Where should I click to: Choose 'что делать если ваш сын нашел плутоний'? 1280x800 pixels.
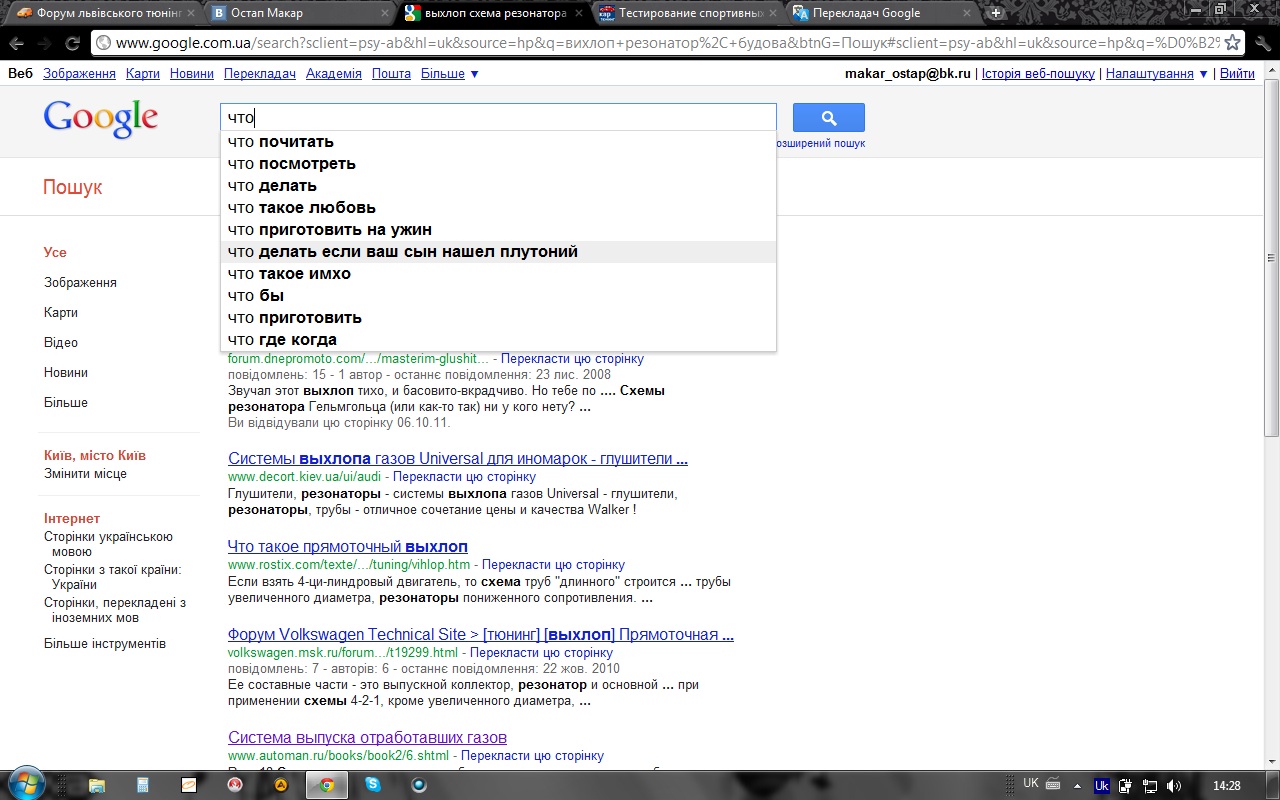pos(498,252)
